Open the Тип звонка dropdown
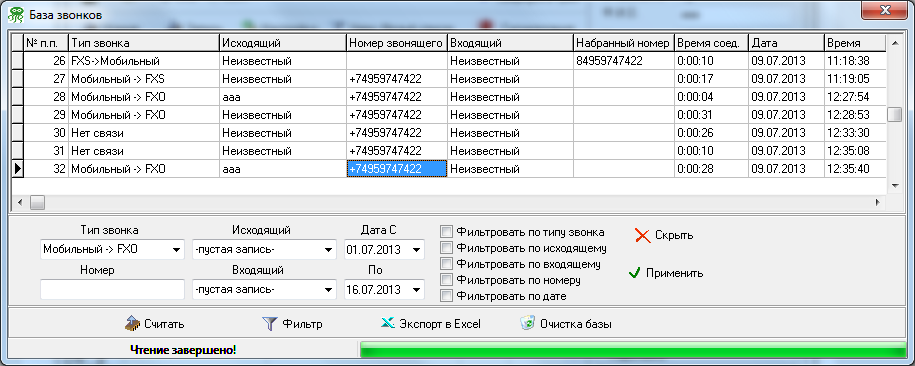This screenshot has width=915, height=366. click(176, 250)
